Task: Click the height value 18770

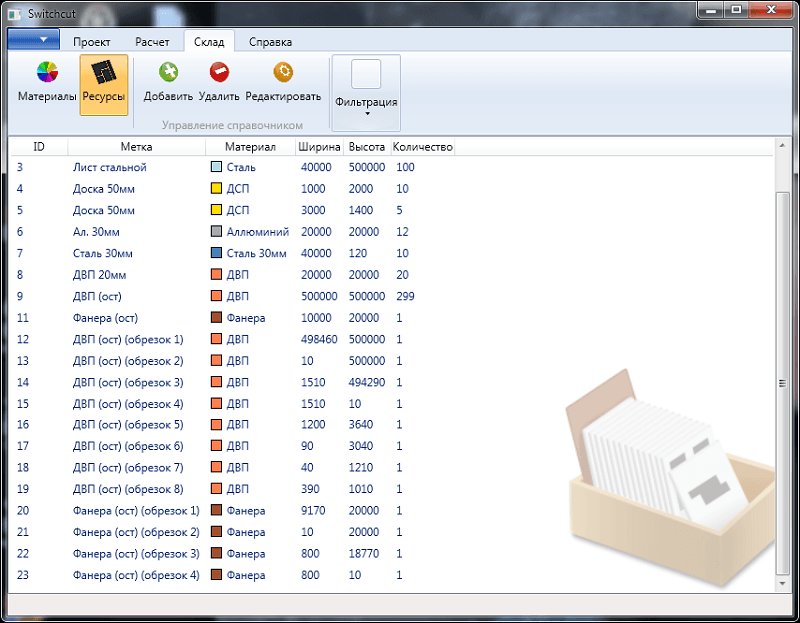Action: [364, 553]
